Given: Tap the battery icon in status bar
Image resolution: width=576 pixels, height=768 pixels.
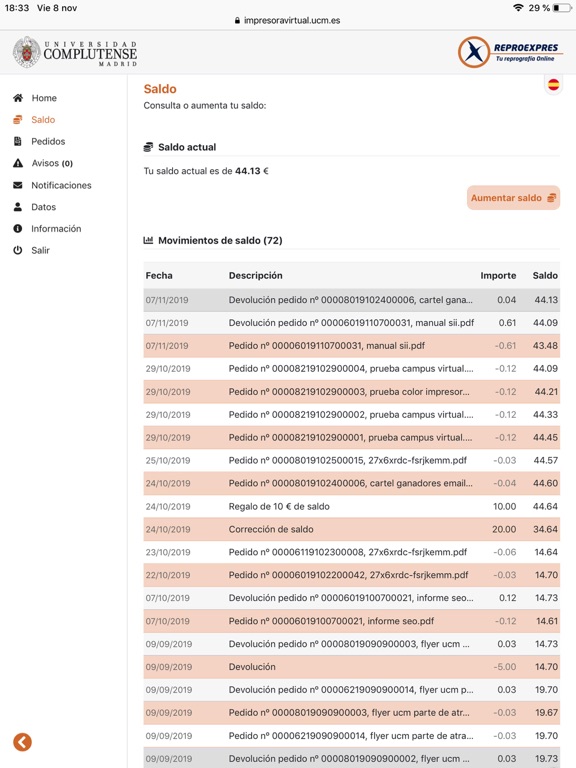Looking at the screenshot, I should click(562, 8).
